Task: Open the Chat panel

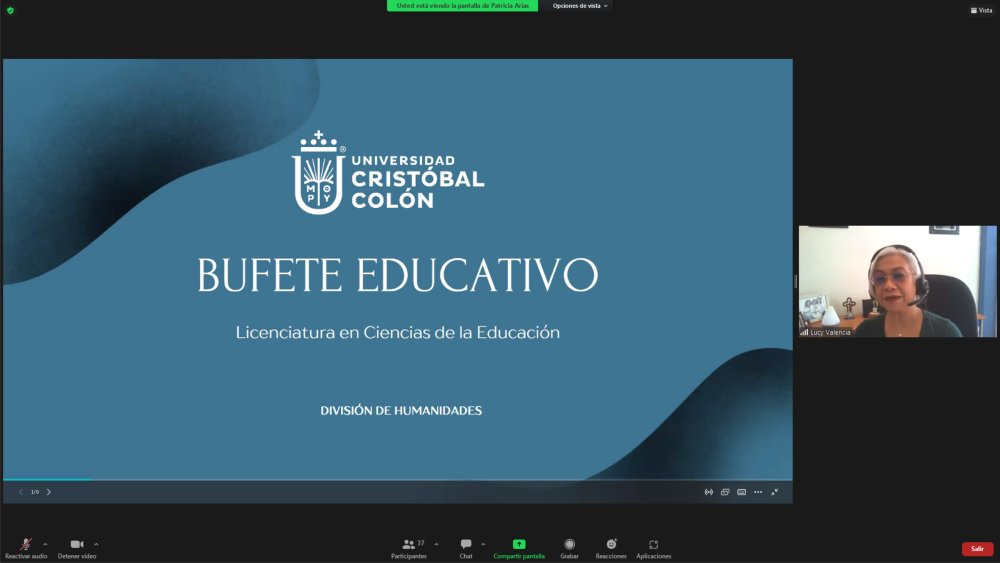Action: (x=466, y=548)
